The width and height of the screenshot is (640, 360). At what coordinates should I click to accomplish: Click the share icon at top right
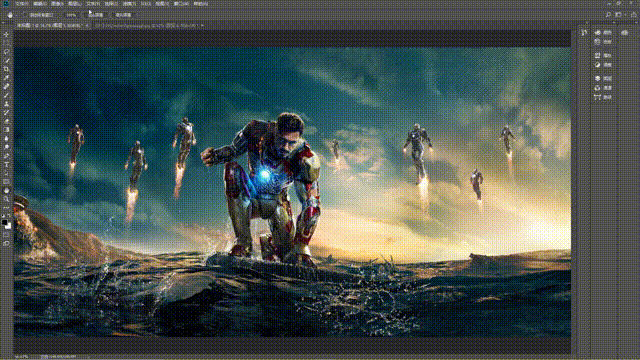coord(633,15)
